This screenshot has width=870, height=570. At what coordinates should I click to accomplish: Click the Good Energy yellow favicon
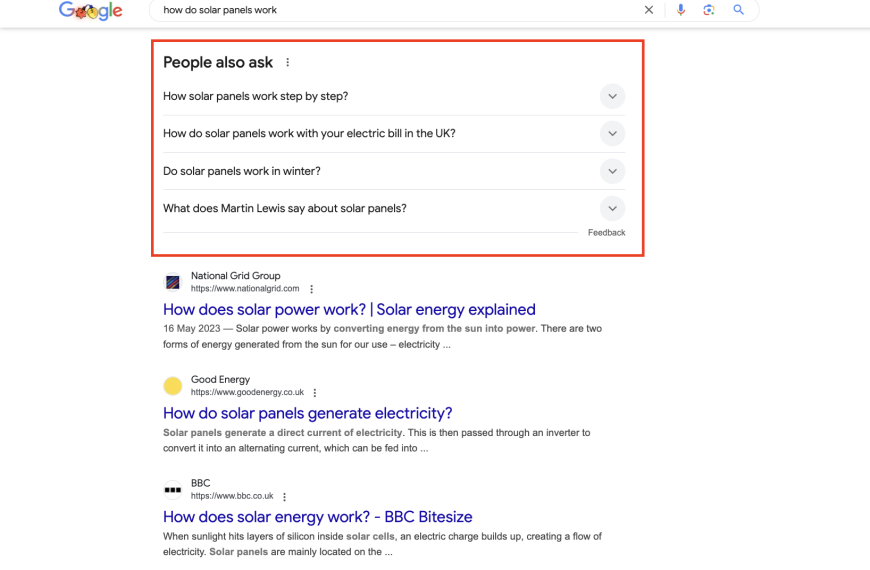(173, 386)
